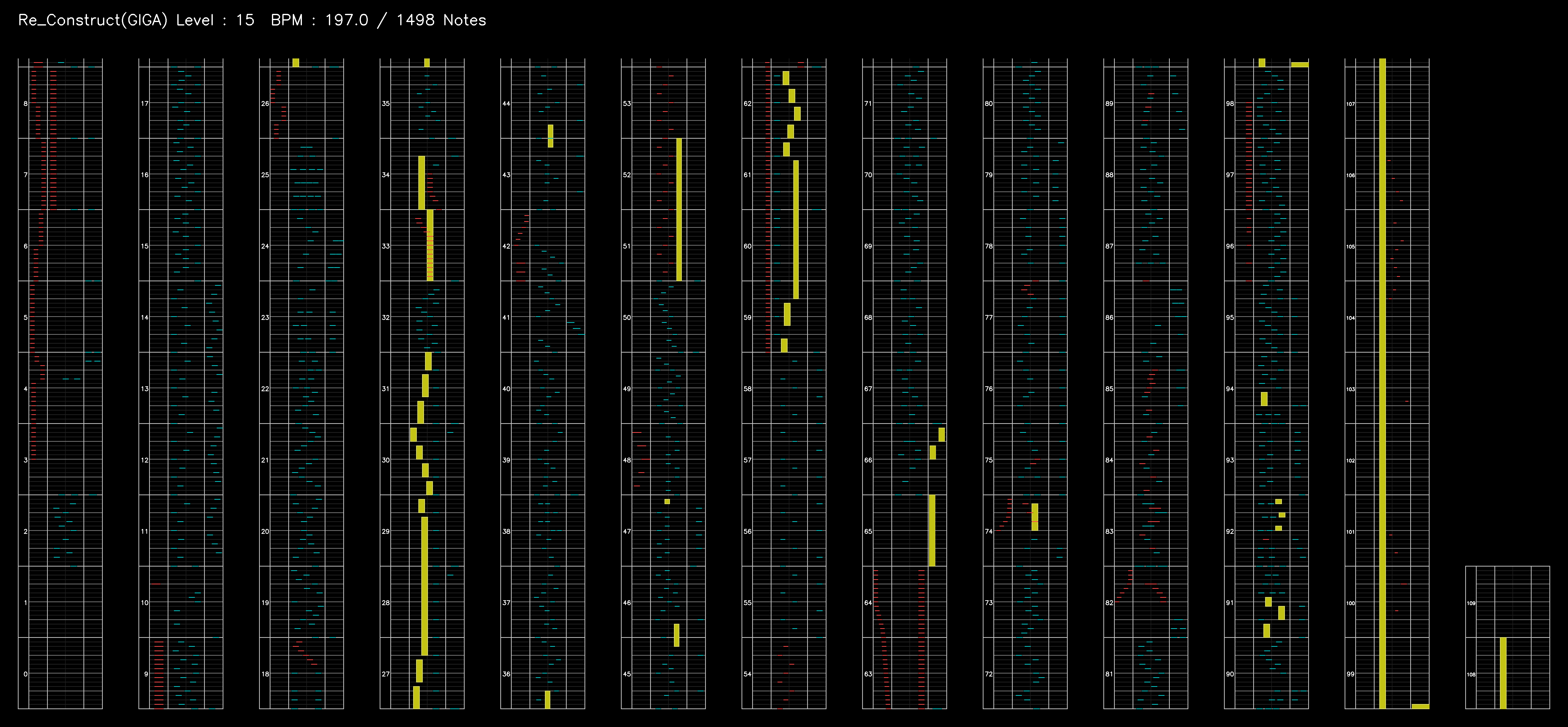Select measure number 35 label

pyautogui.click(x=386, y=104)
